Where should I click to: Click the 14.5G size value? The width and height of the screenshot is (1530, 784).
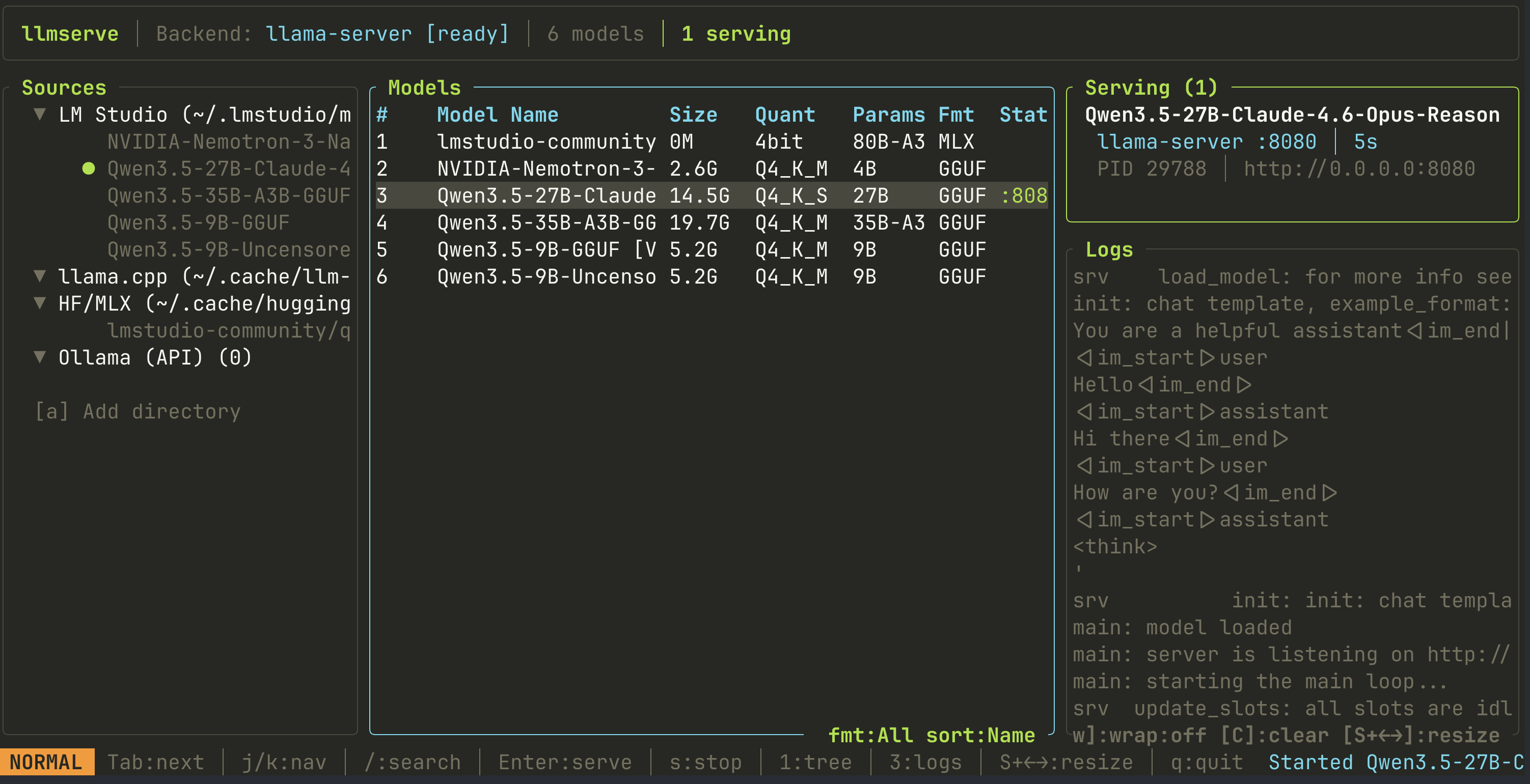click(x=700, y=195)
